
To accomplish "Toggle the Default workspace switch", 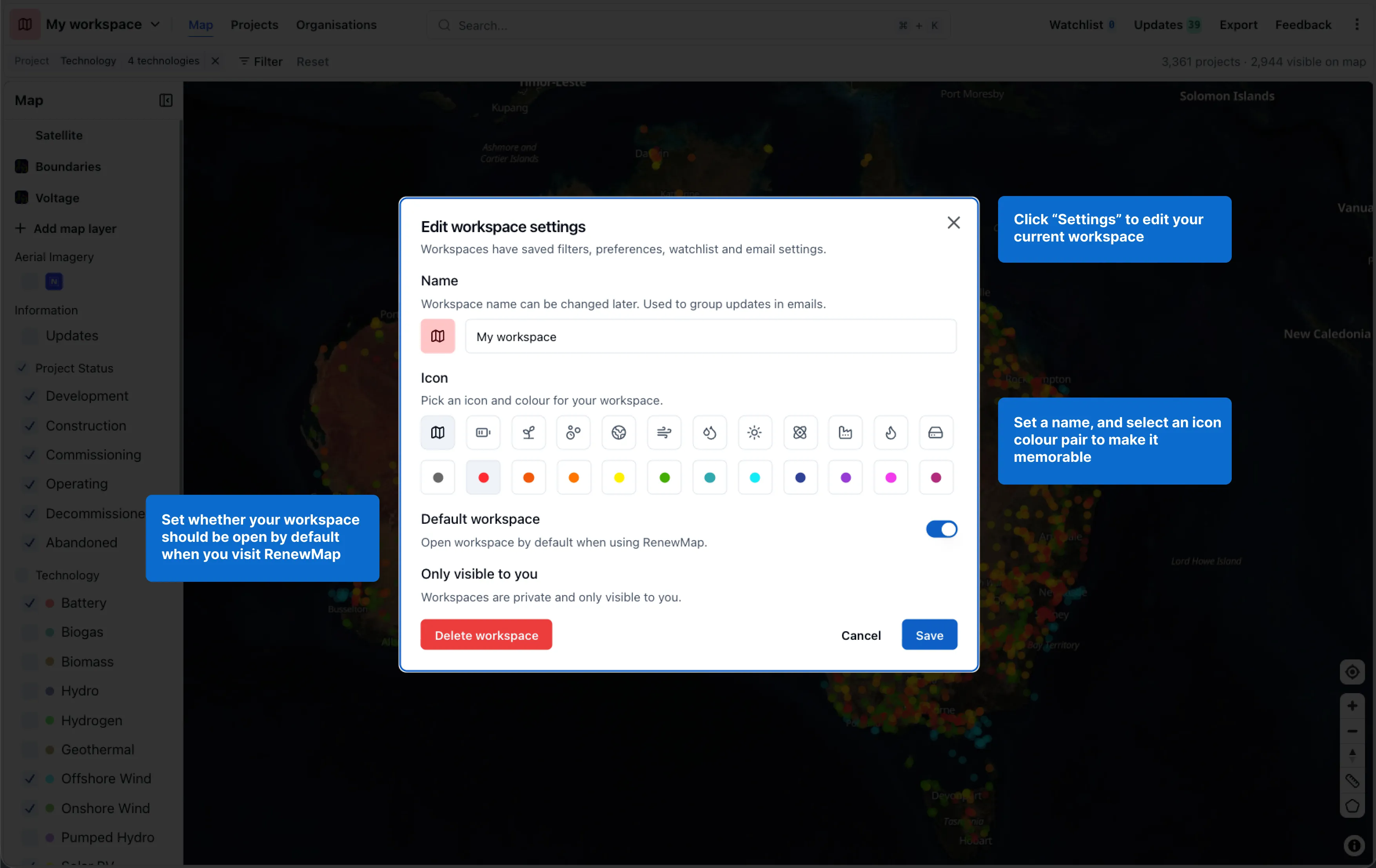I will pyautogui.click(x=941, y=529).
